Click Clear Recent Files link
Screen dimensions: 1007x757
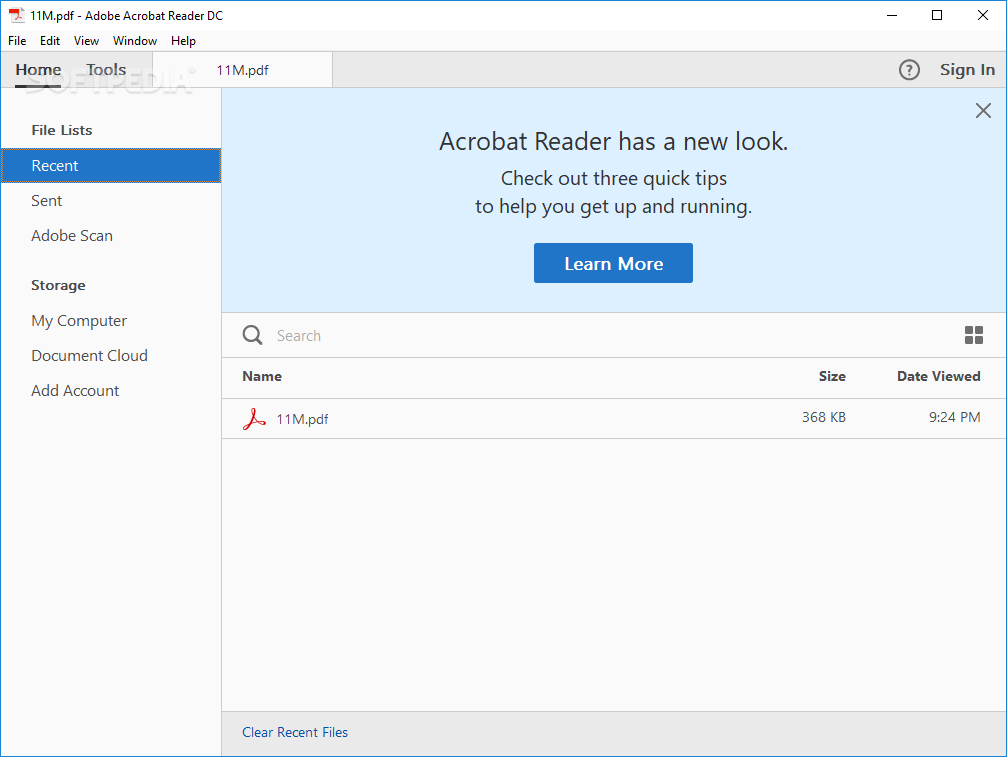click(x=295, y=733)
